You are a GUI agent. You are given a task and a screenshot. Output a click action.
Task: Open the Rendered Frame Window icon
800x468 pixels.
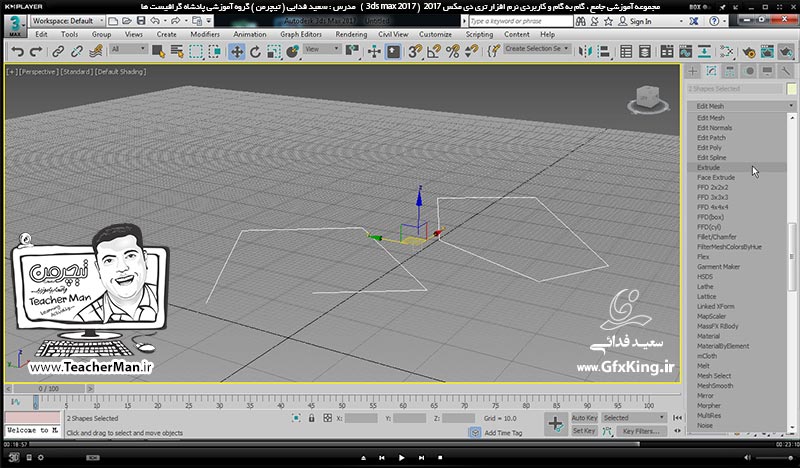tap(767, 51)
